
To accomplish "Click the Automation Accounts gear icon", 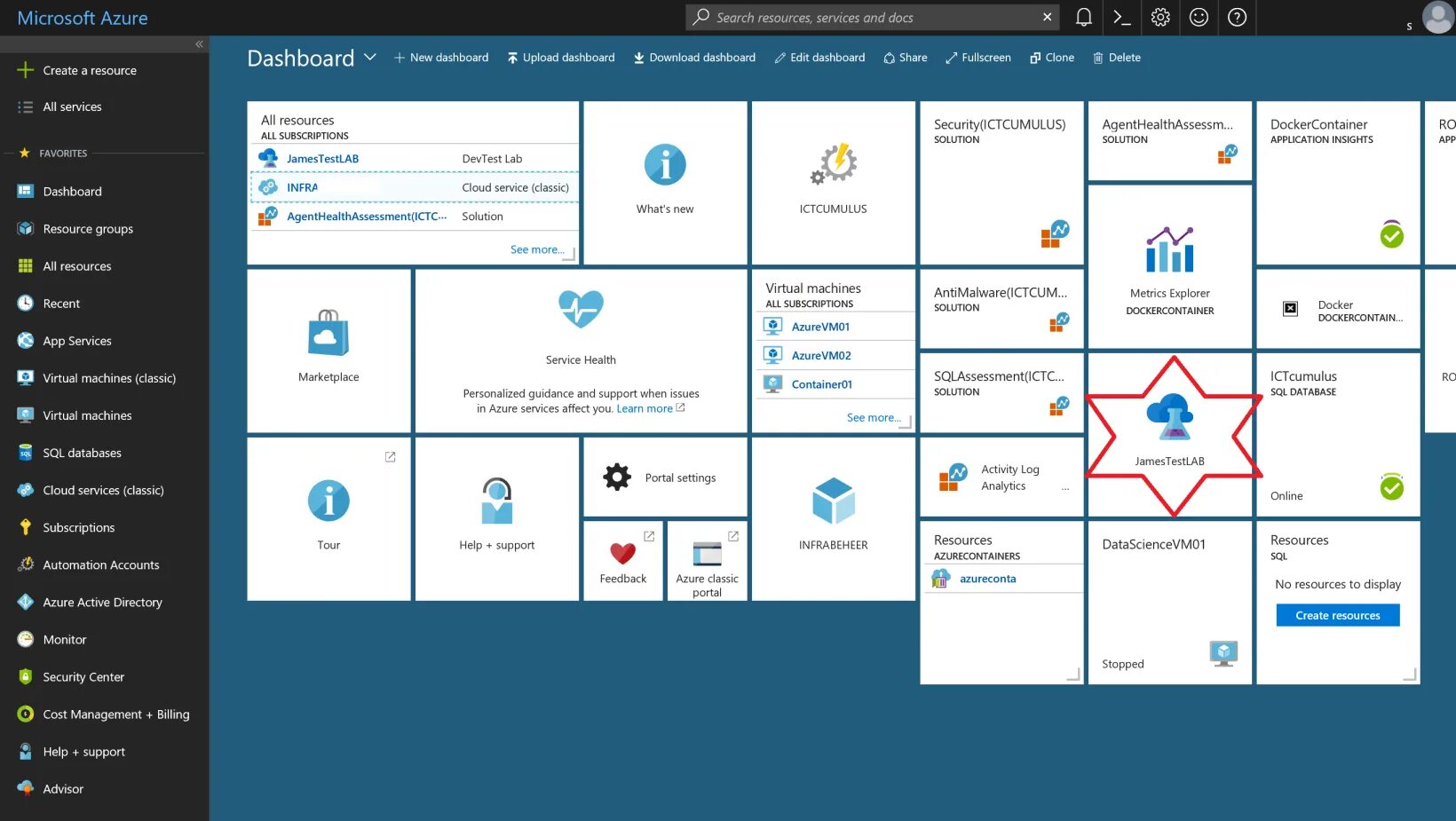I will pos(26,564).
